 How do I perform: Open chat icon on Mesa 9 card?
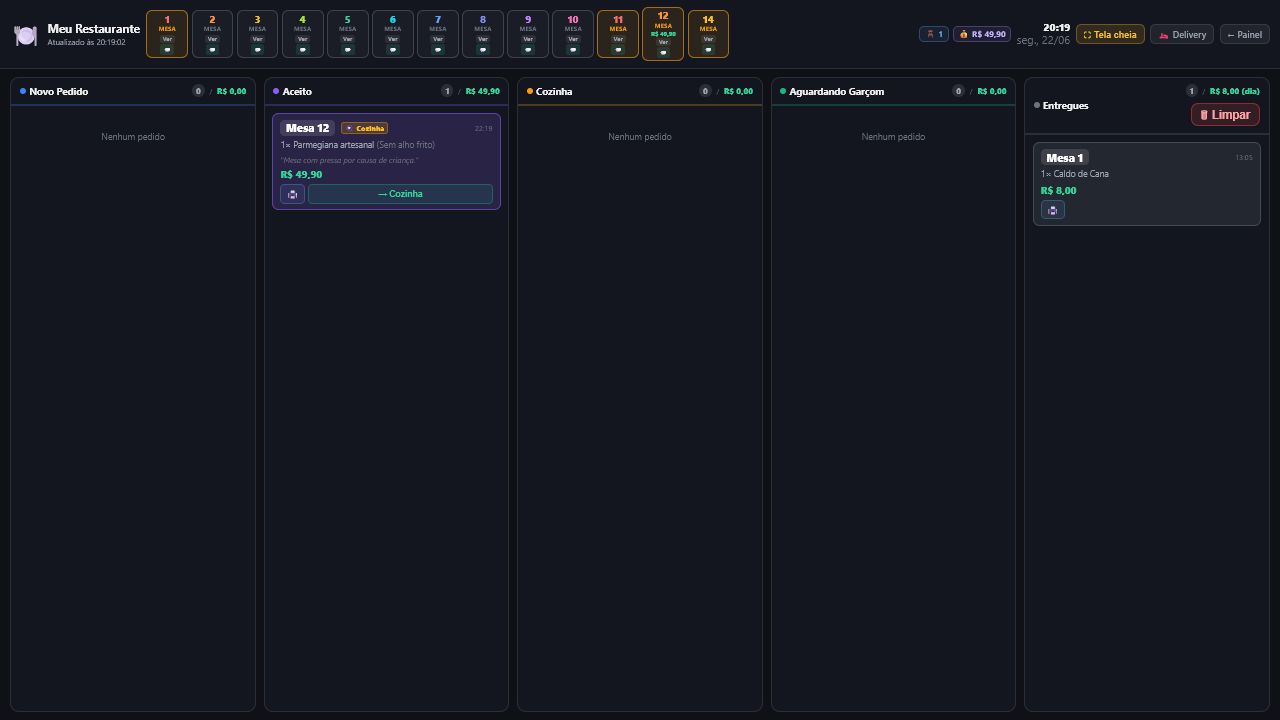tap(527, 49)
